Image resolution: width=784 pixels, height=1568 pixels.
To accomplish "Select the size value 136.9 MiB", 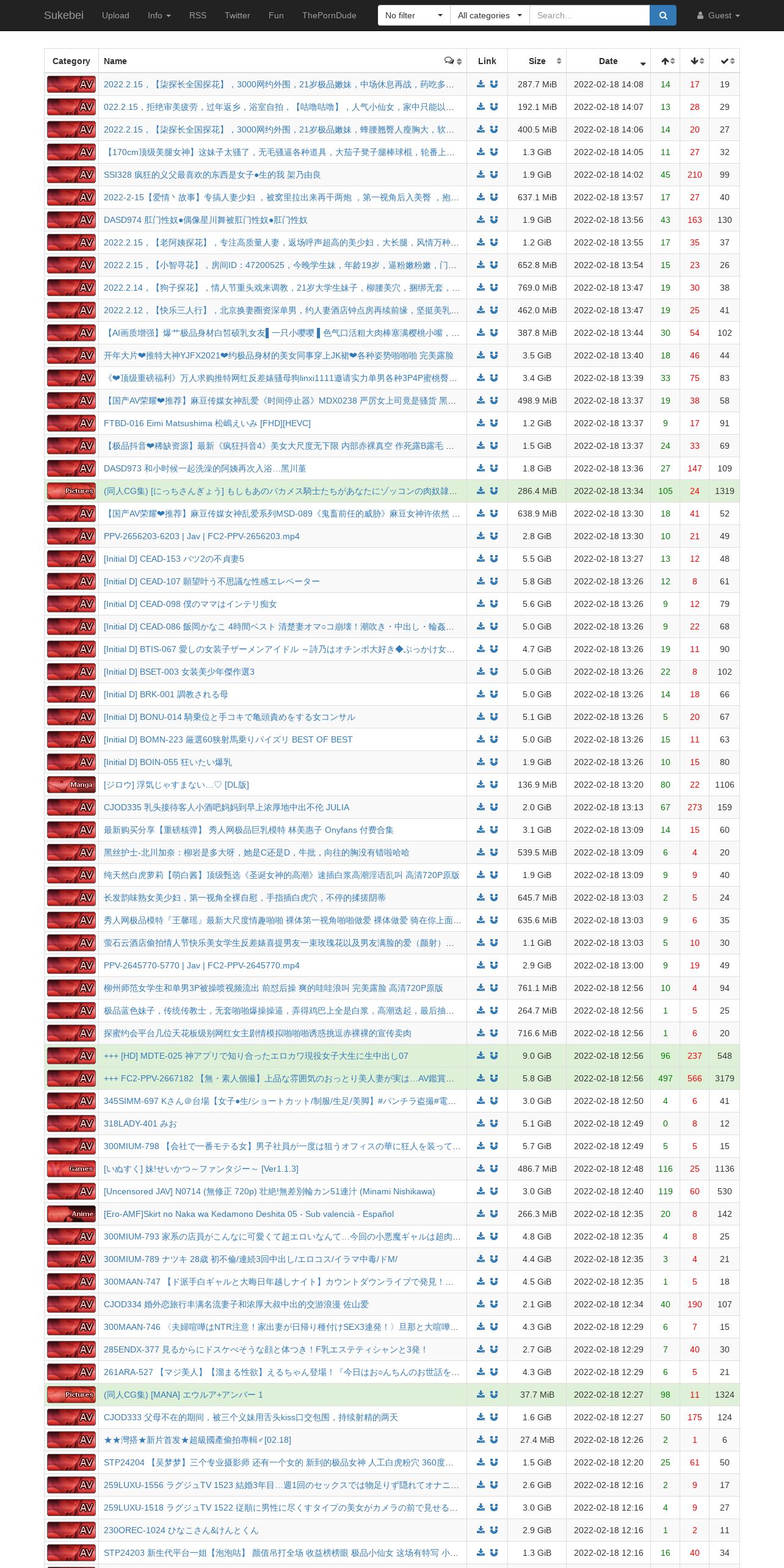I will pyautogui.click(x=537, y=785).
